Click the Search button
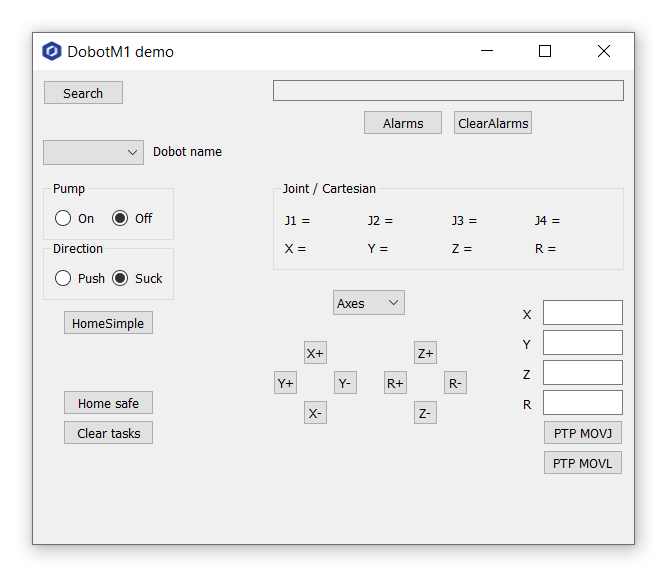667x577 pixels. [83, 93]
